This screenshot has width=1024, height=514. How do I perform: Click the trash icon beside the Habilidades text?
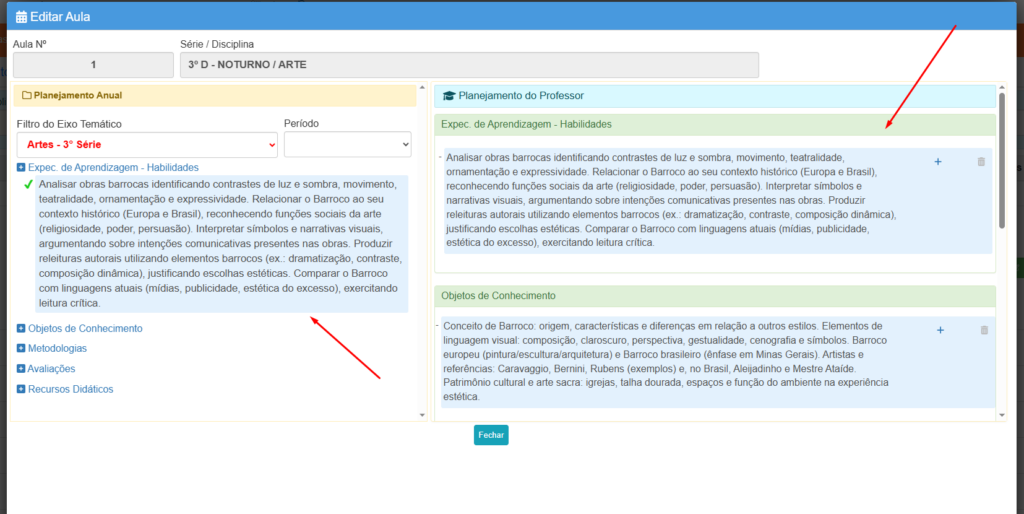981,162
